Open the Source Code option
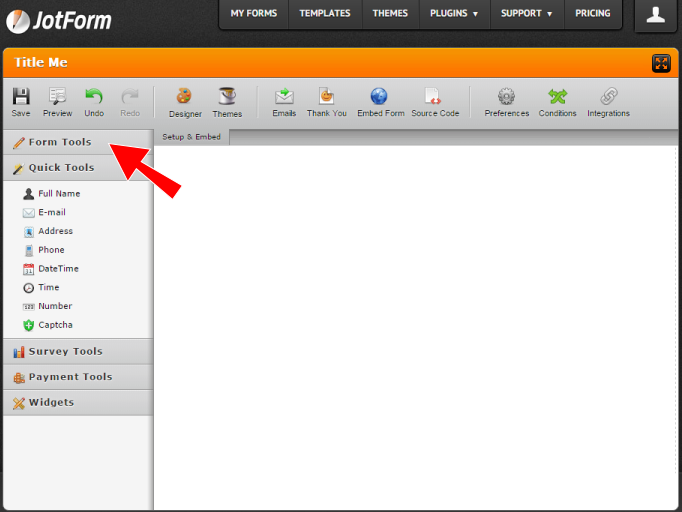The image size is (682, 512). (435, 102)
